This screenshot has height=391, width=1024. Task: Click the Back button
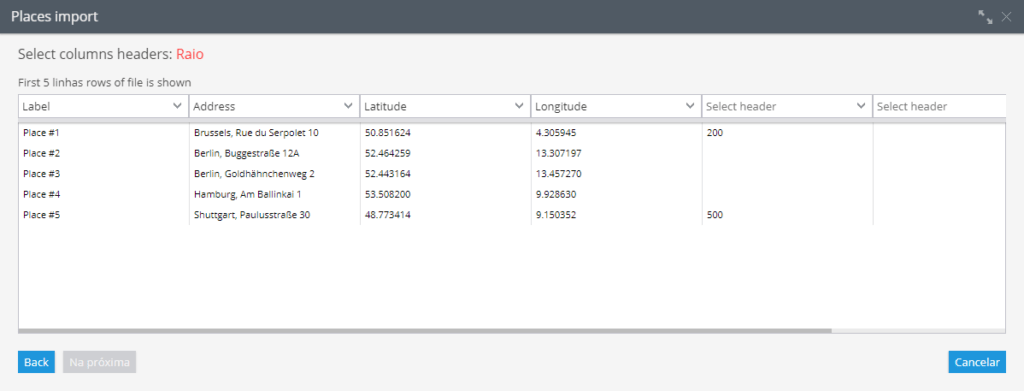37,362
